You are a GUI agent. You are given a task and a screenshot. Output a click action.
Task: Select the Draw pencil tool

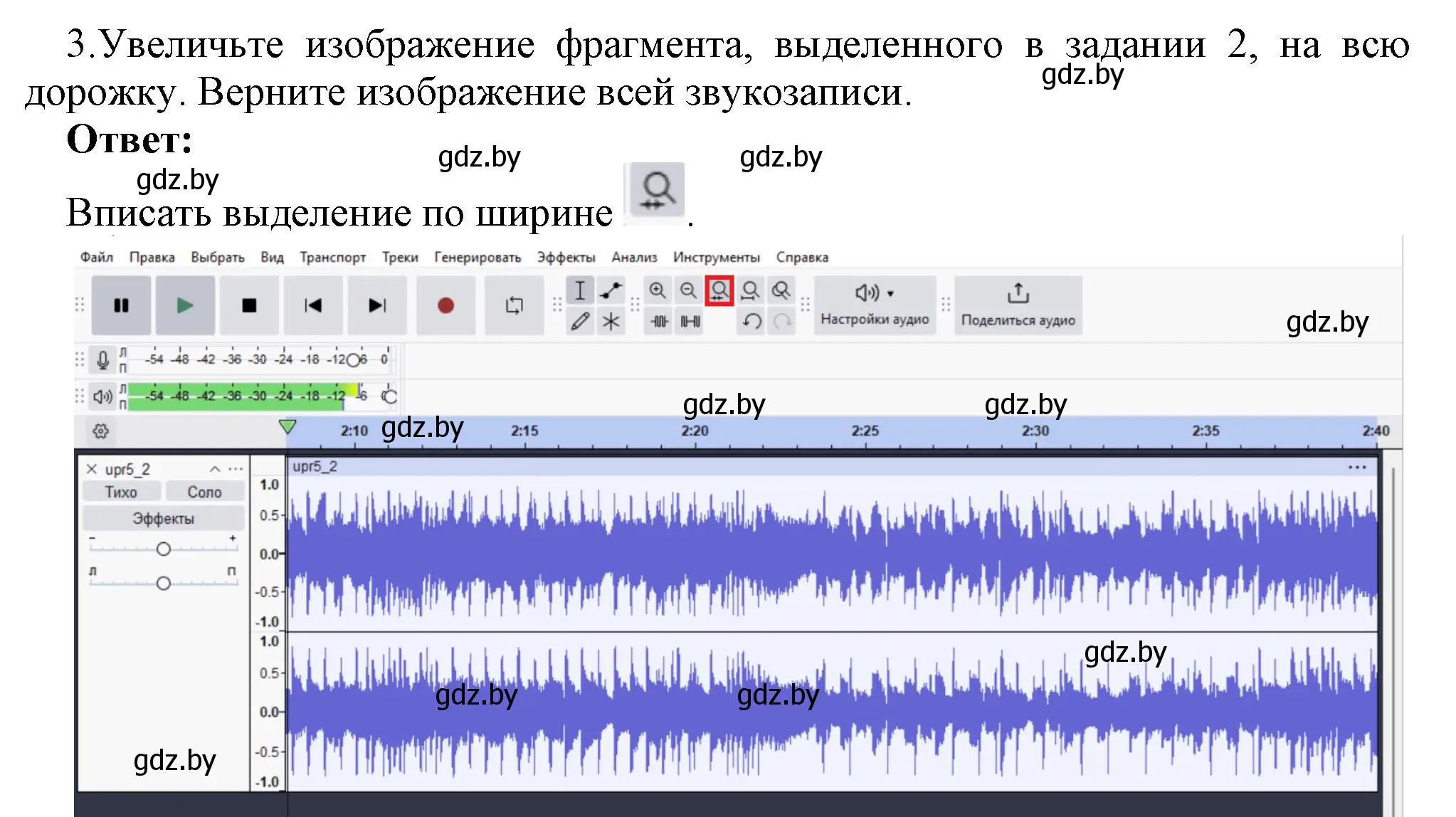pos(580,322)
